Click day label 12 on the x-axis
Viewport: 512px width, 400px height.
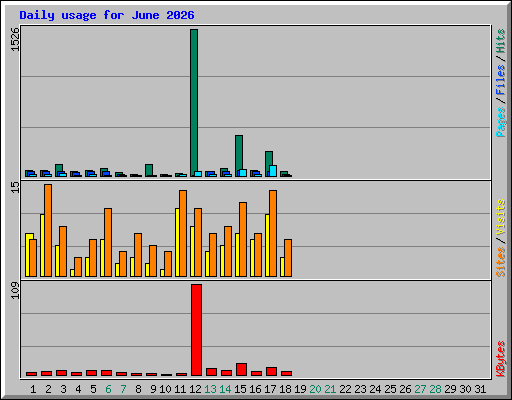195,389
